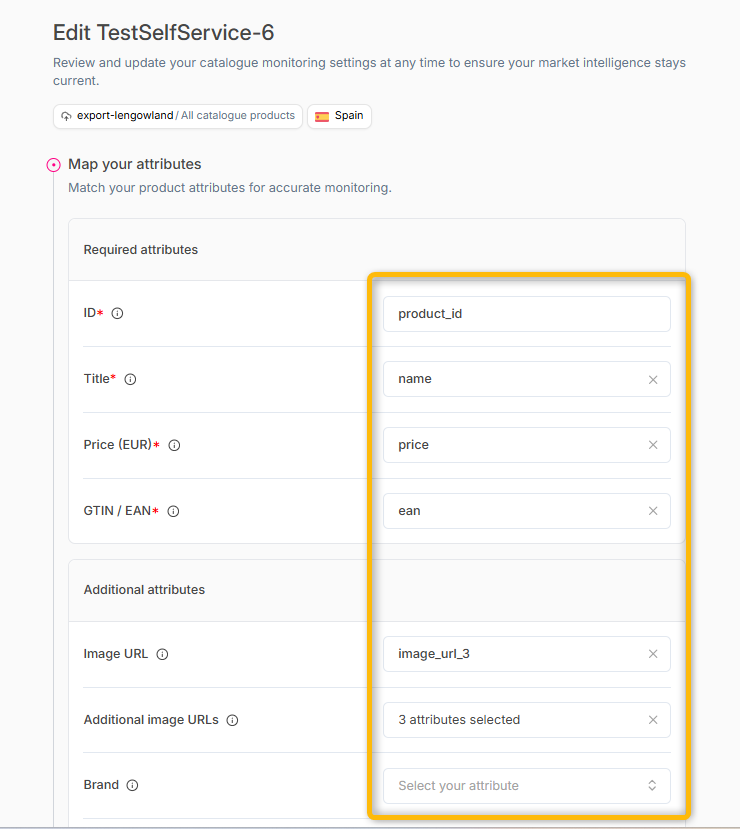
Task: Click the Brand info icon
Action: [133, 786]
